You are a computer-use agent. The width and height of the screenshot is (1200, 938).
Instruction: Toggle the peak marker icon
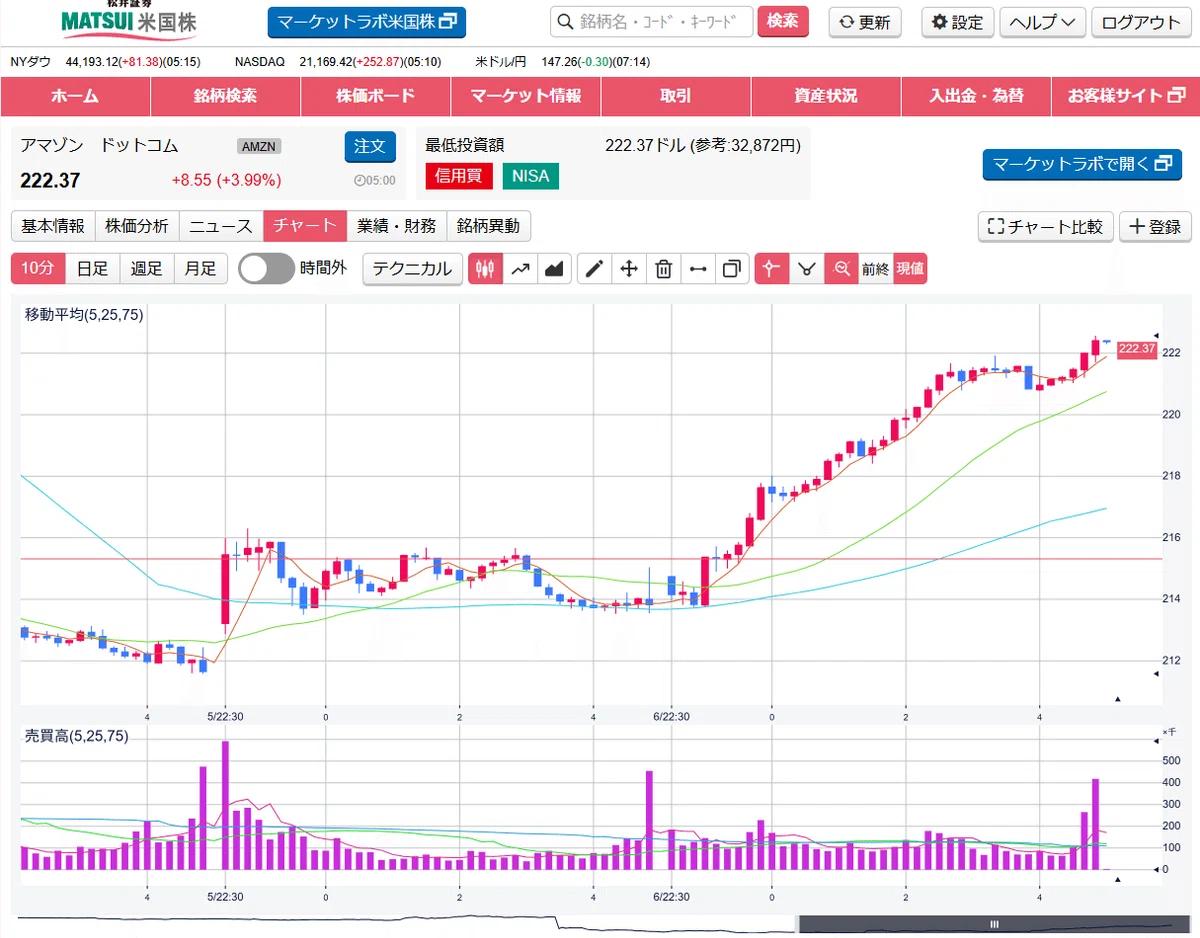pos(772,269)
